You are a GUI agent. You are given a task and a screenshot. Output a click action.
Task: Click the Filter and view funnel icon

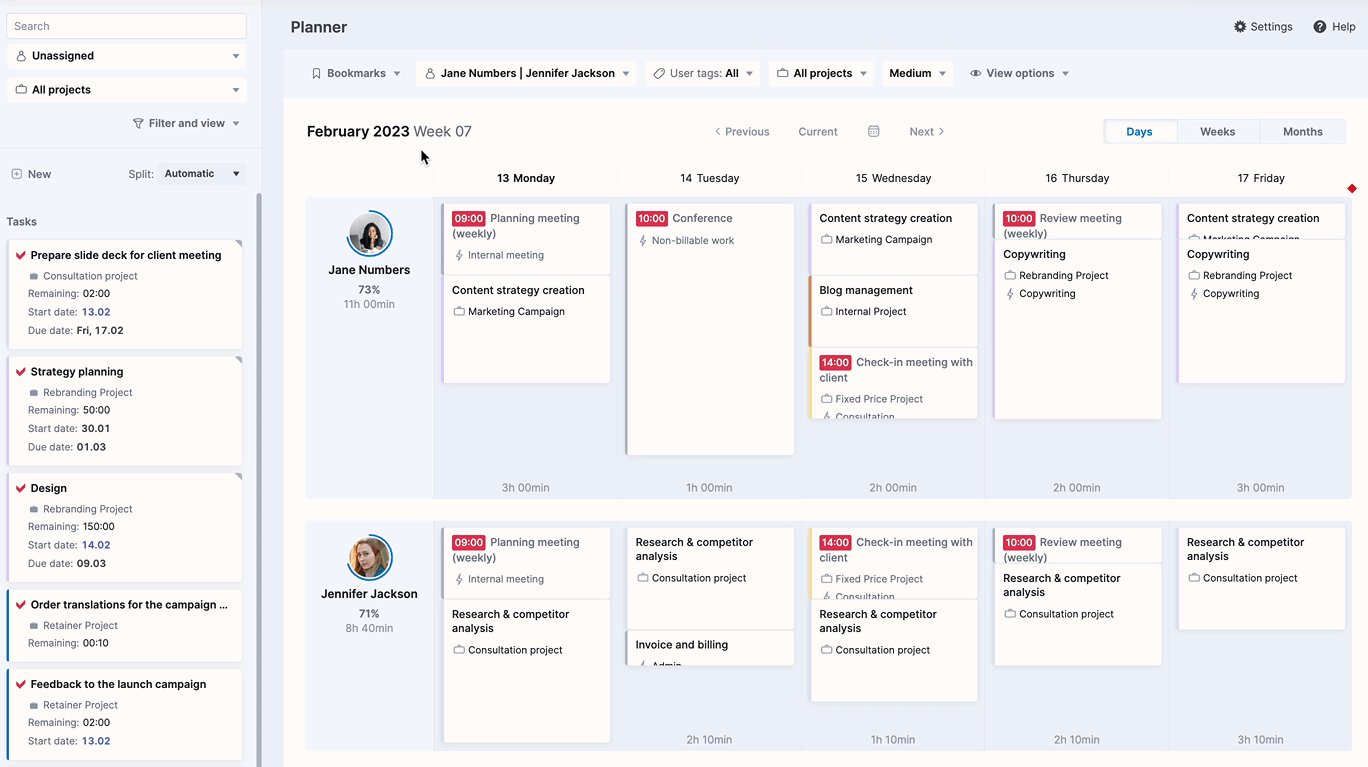click(x=138, y=123)
